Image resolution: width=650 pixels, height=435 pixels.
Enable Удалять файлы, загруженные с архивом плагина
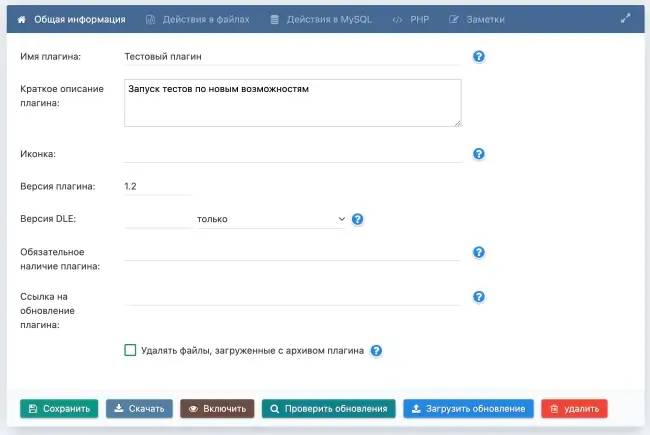[130, 350]
